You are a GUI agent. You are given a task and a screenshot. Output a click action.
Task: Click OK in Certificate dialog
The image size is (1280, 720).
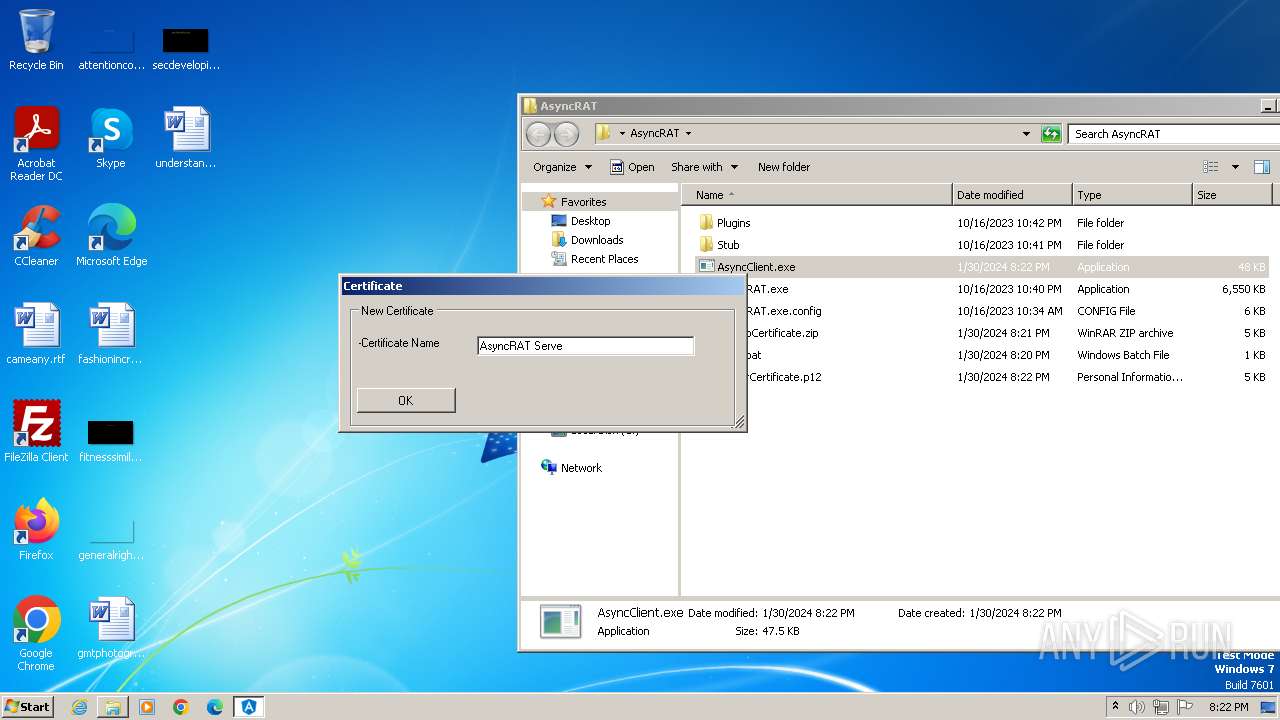coord(406,400)
